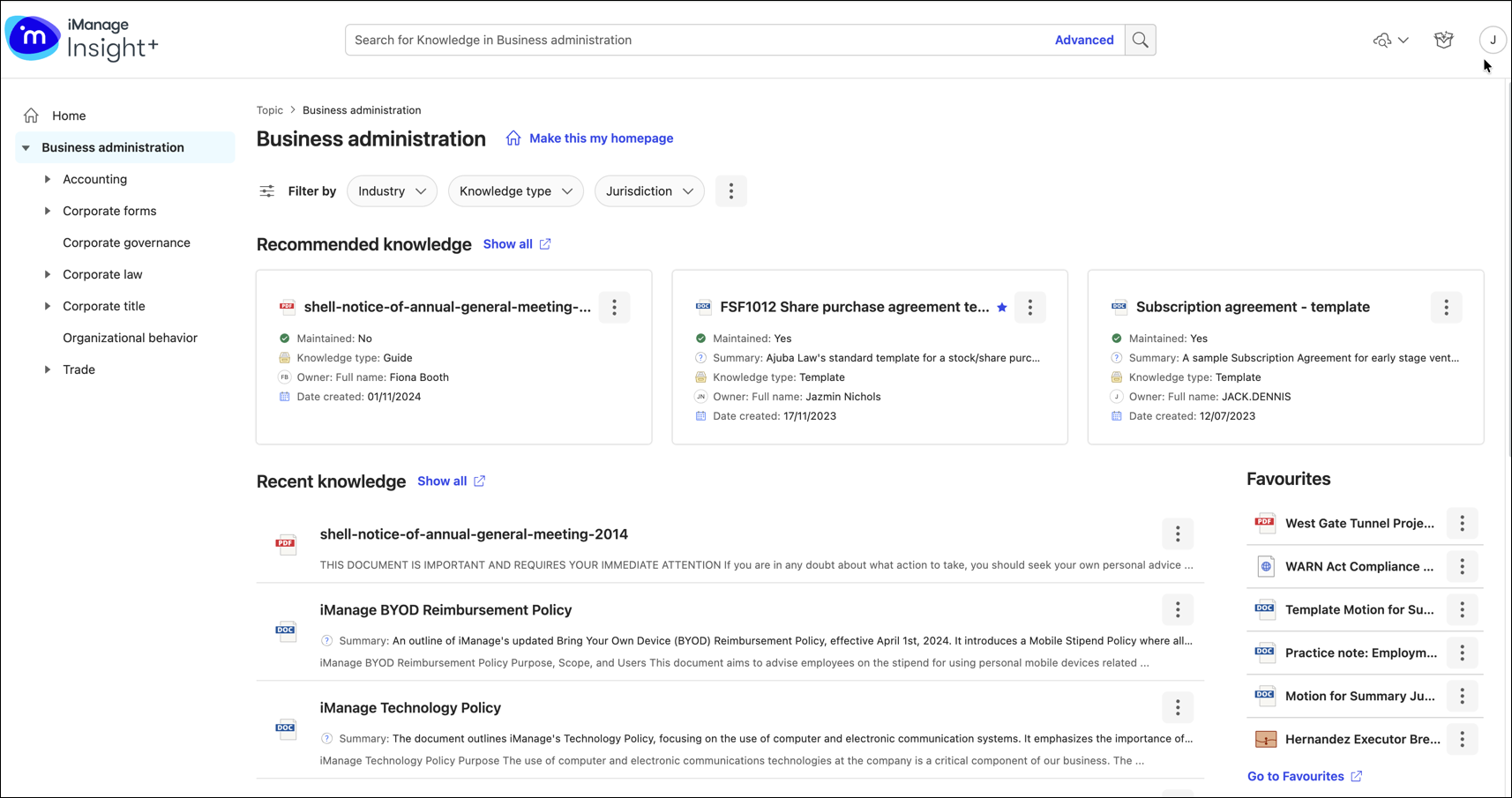Open the Jurisdiction filter dropdown
Screen dimensions: 1512x798
(648, 190)
